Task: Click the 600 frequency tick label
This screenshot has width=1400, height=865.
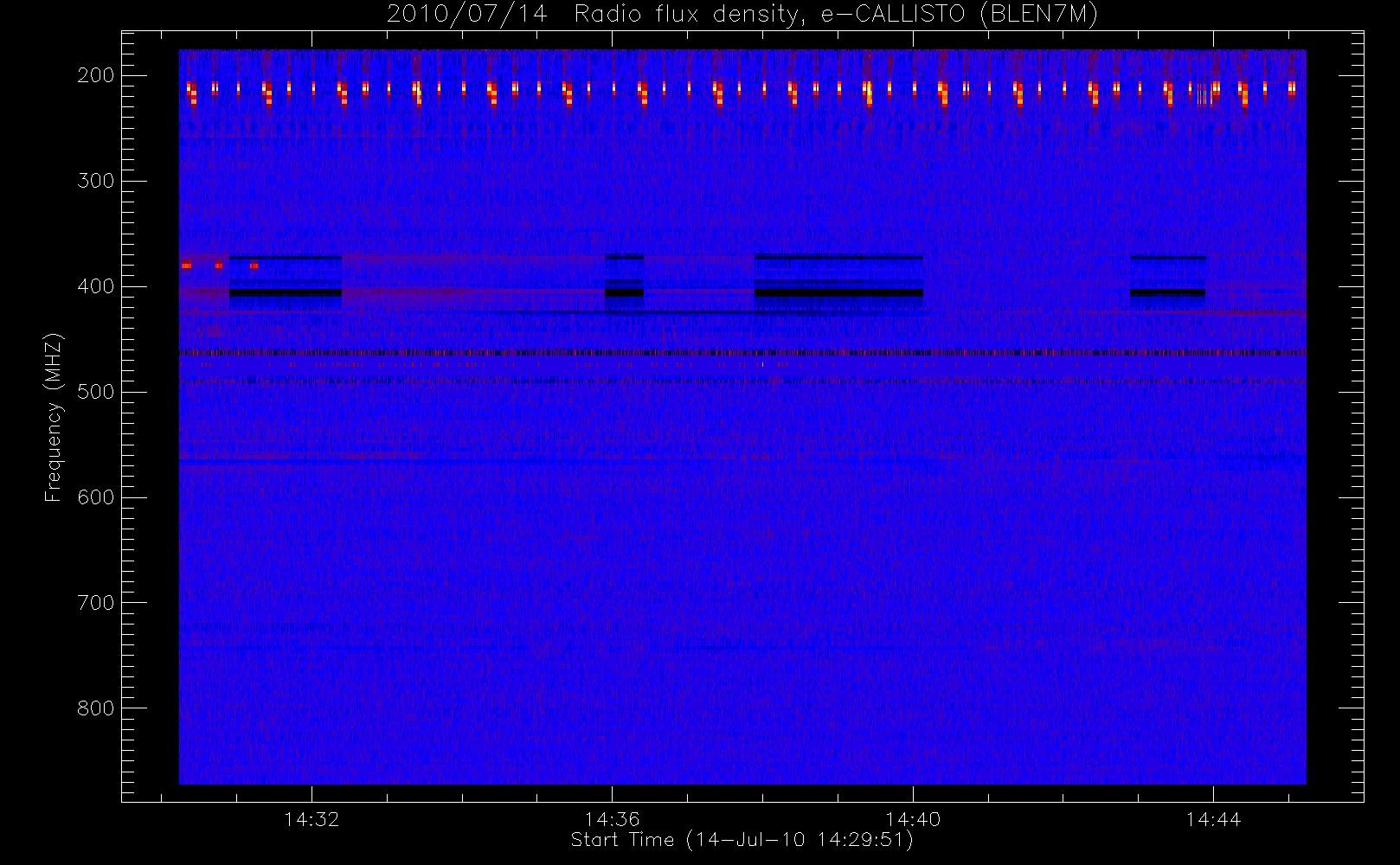Action: point(96,497)
